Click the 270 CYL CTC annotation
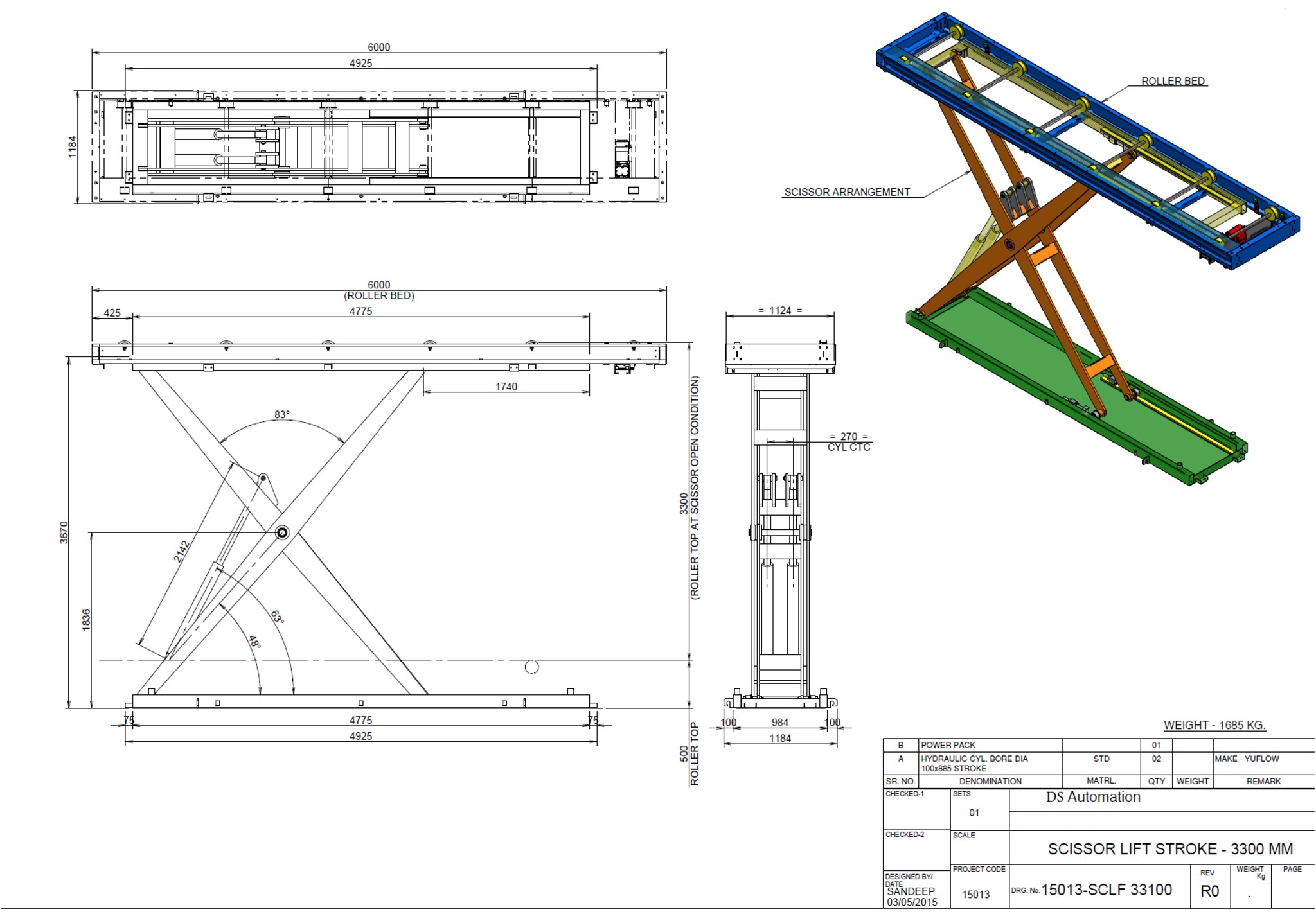 [848, 442]
